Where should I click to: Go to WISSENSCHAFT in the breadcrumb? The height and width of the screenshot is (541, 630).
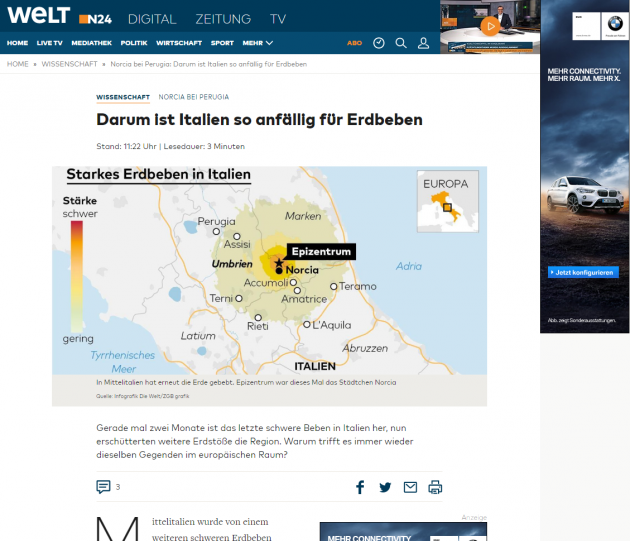coord(69,64)
